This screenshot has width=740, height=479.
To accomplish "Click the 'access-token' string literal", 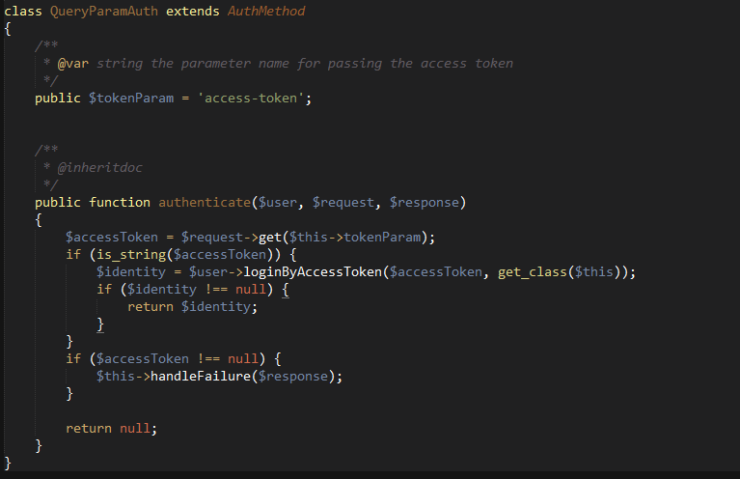I will coord(250,98).
